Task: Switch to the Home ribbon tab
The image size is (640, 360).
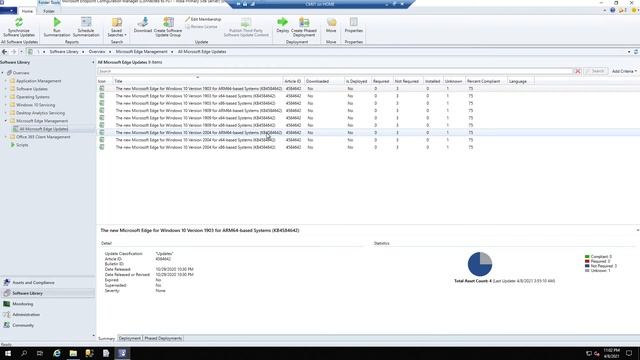Action: 27,11
